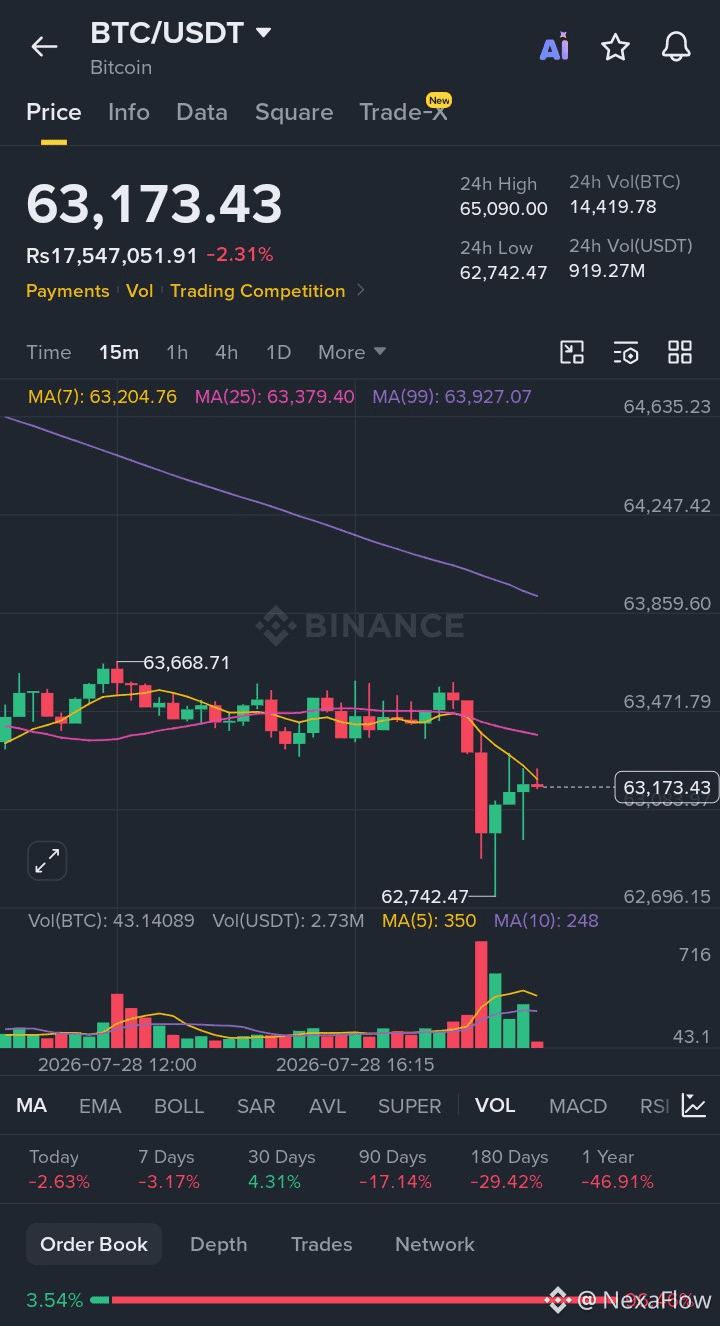Toggle the AVL indicator
Image resolution: width=720 pixels, height=1326 pixels.
click(x=327, y=1106)
